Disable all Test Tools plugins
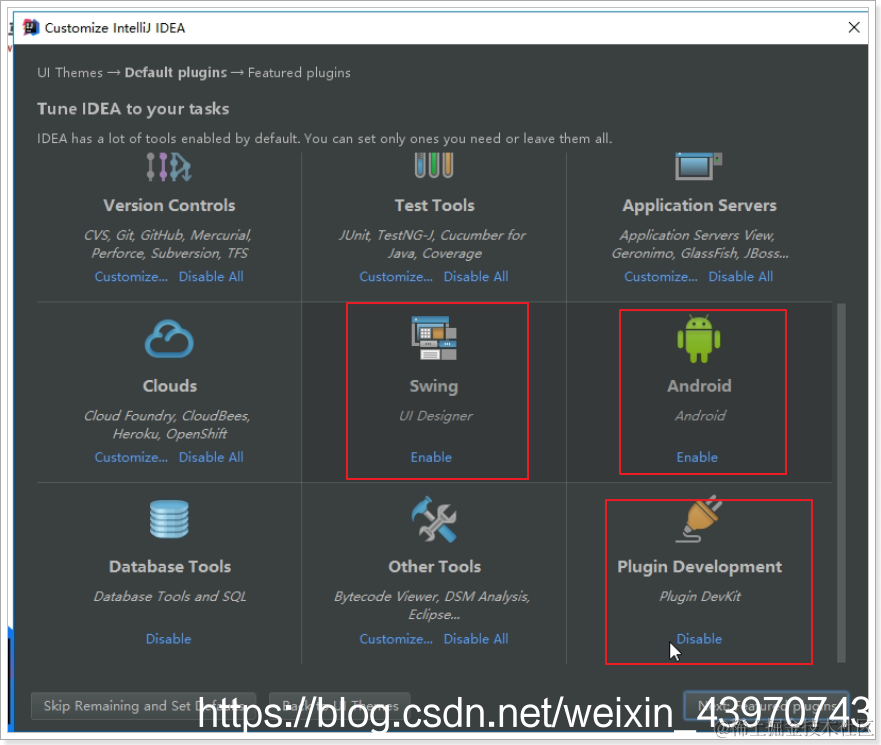The image size is (881, 745). pyautogui.click(x=475, y=276)
